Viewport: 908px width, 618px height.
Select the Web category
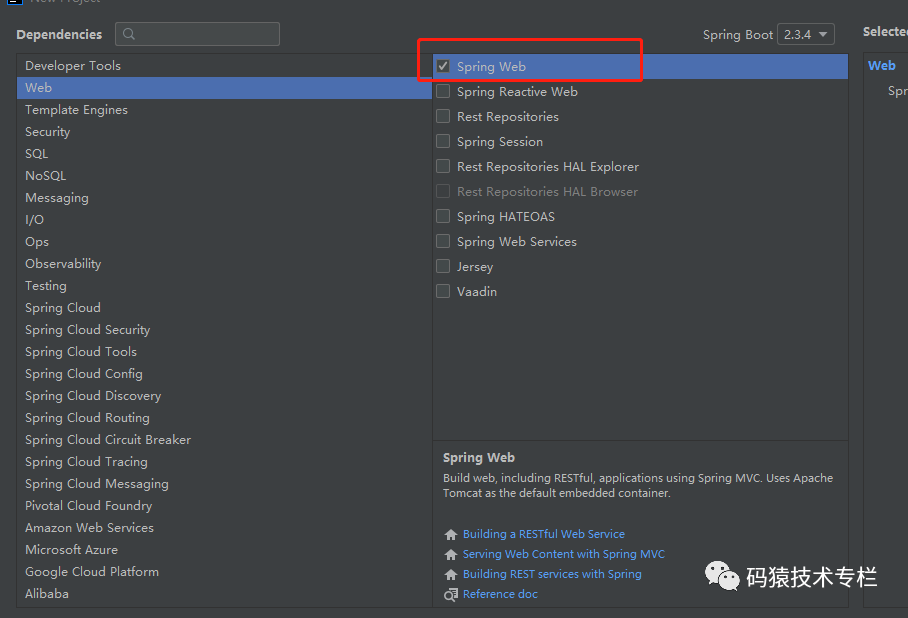coord(224,87)
